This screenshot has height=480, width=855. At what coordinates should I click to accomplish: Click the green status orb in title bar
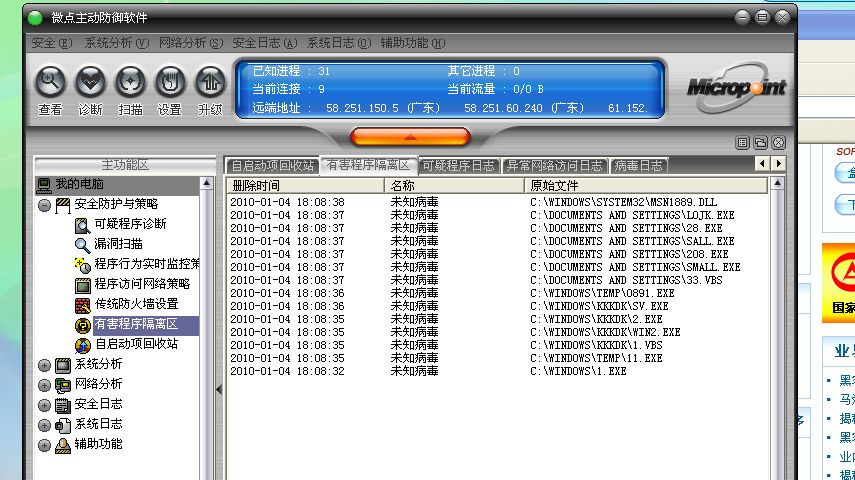[35, 18]
